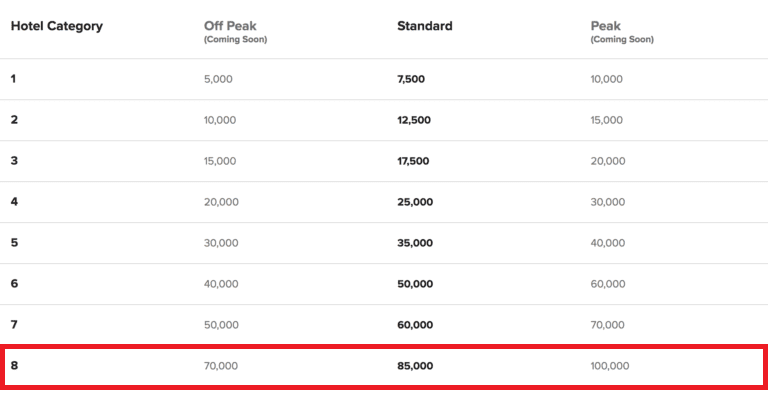This screenshot has width=768, height=399.
Task: Click the 5,000 off peak value
Action: (x=218, y=79)
